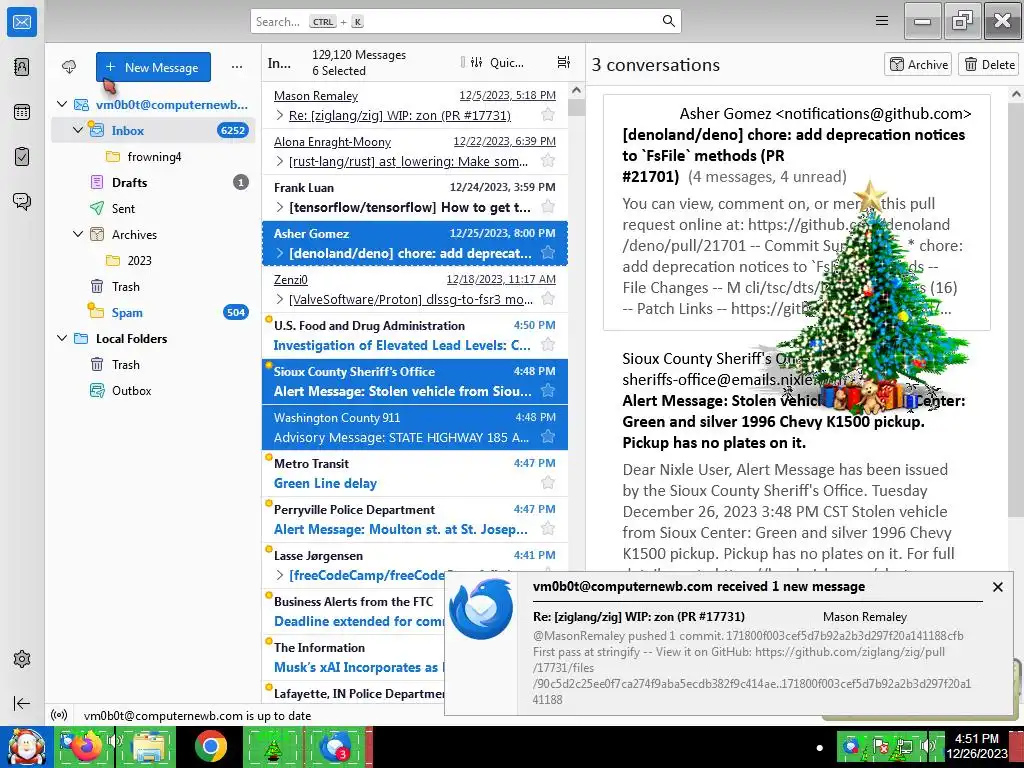The height and width of the screenshot is (768, 1024).
Task: Open the Tasks space icon
Action: pos(22,157)
